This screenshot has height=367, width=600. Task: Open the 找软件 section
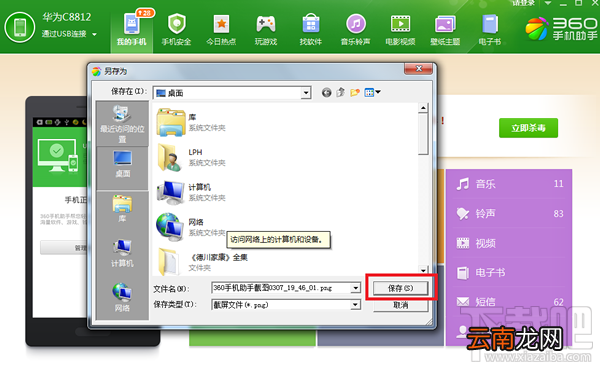[311, 30]
